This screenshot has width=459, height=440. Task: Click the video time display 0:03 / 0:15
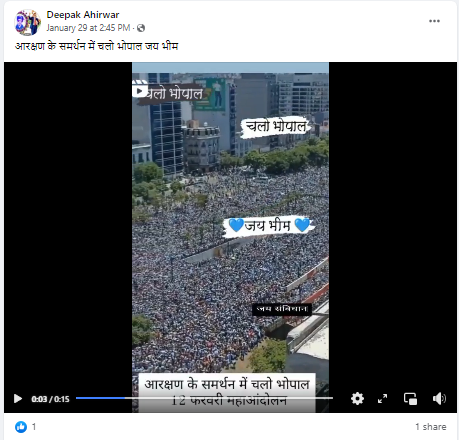[50, 399]
